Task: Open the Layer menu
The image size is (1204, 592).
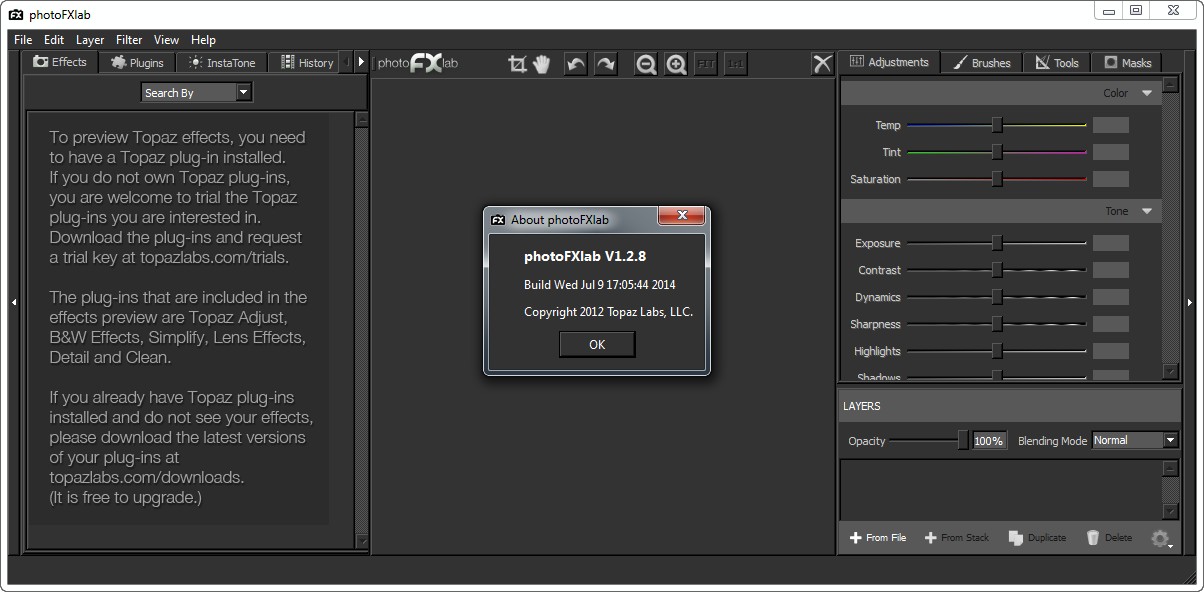Action: [90, 40]
